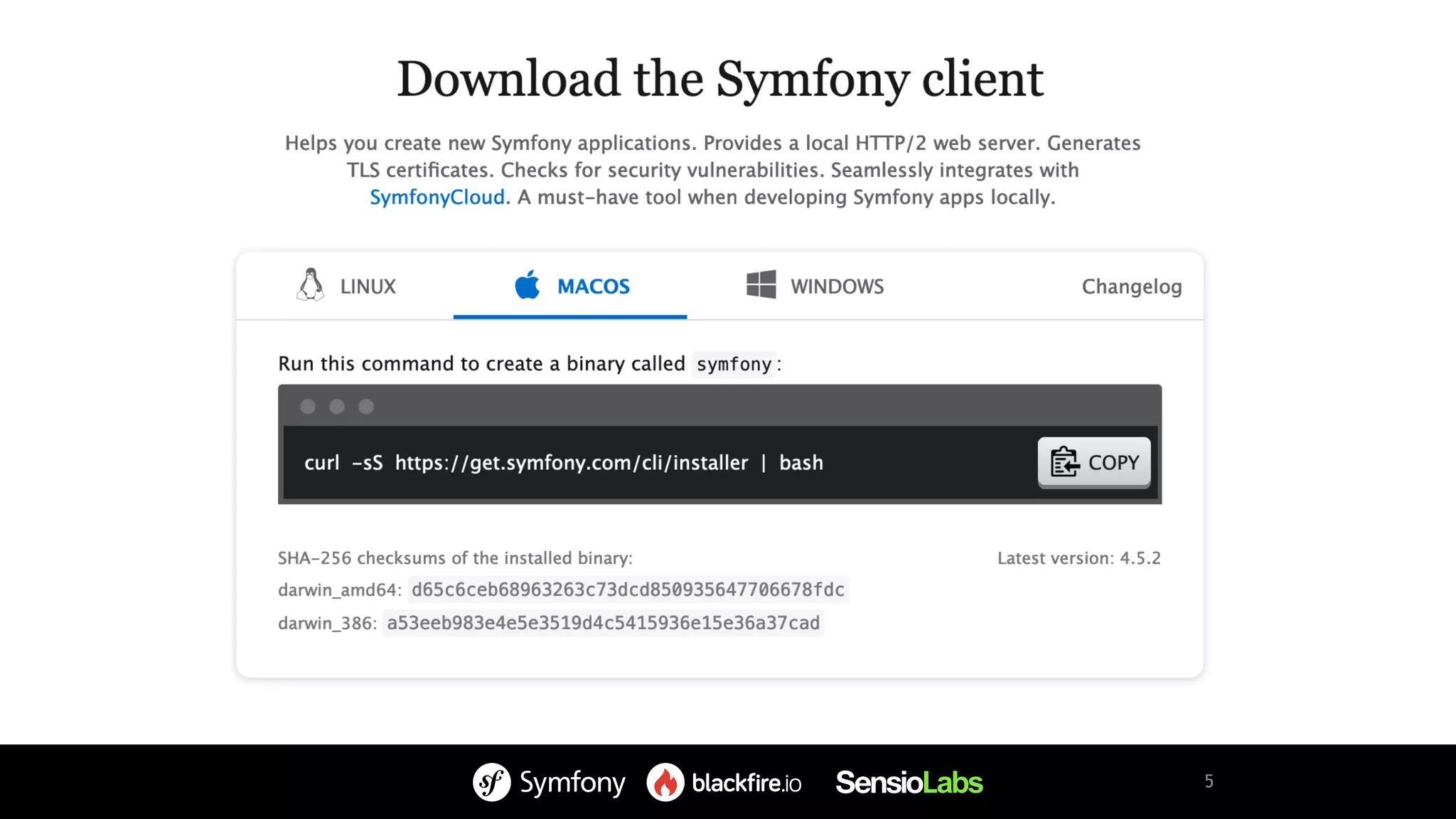Open the WINDOWS tab

pos(837,287)
